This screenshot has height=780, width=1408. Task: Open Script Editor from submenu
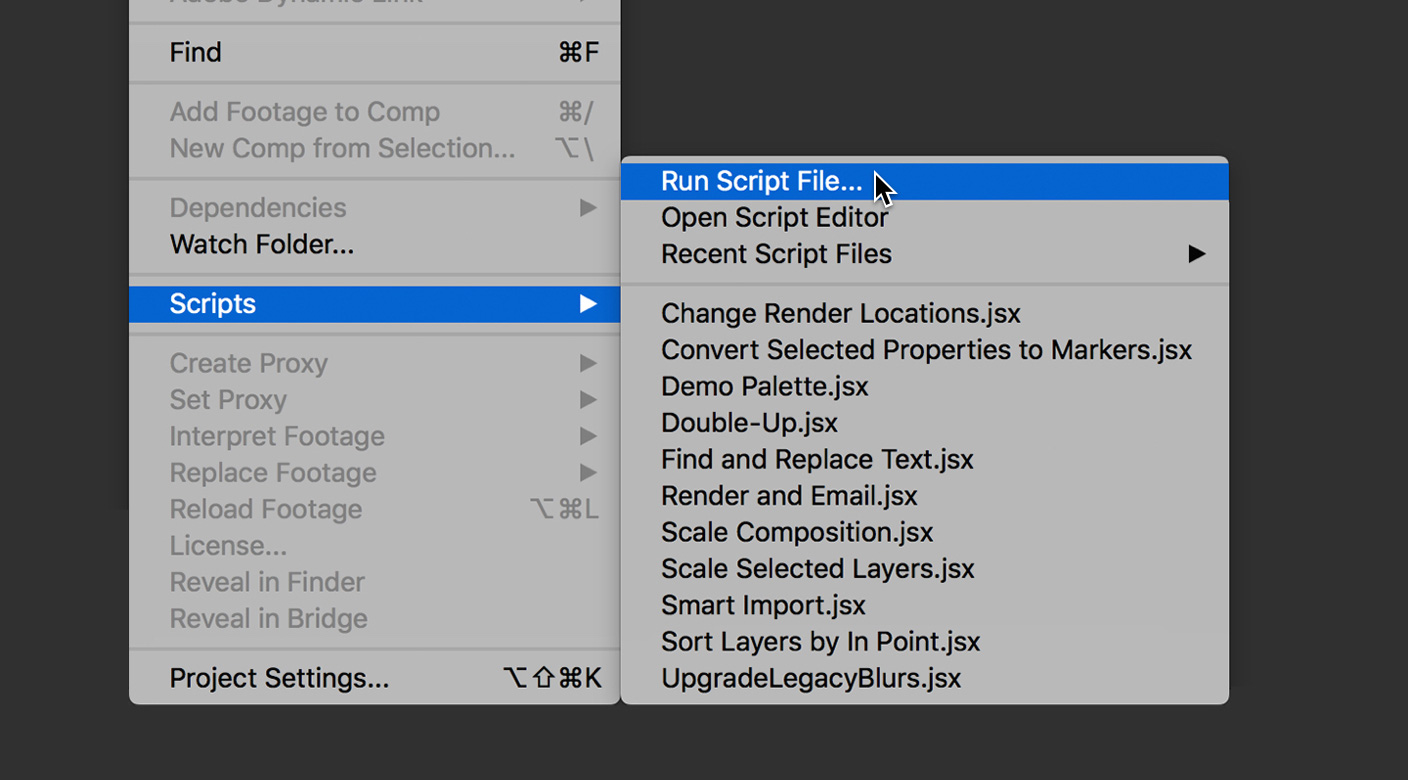774,218
